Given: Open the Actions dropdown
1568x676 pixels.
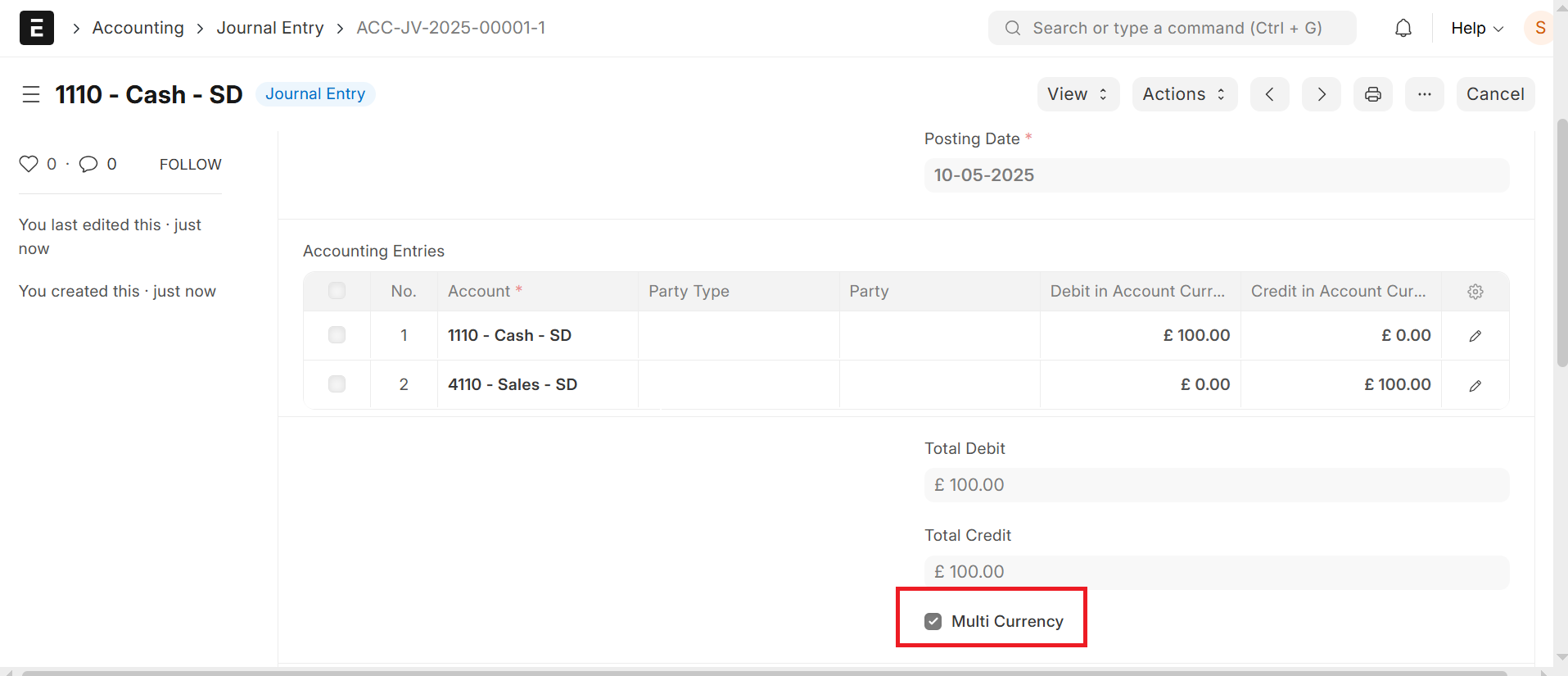Looking at the screenshot, I should tap(1184, 94).
